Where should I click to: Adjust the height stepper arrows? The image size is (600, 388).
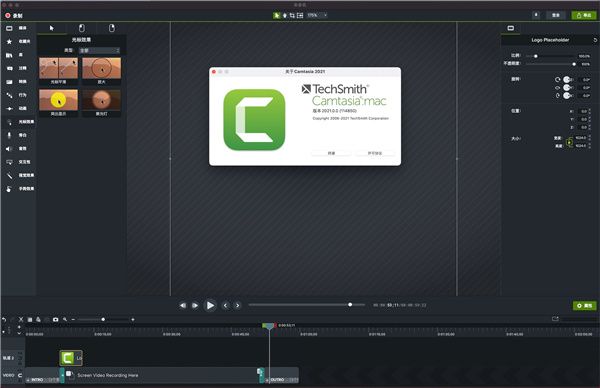click(590, 146)
